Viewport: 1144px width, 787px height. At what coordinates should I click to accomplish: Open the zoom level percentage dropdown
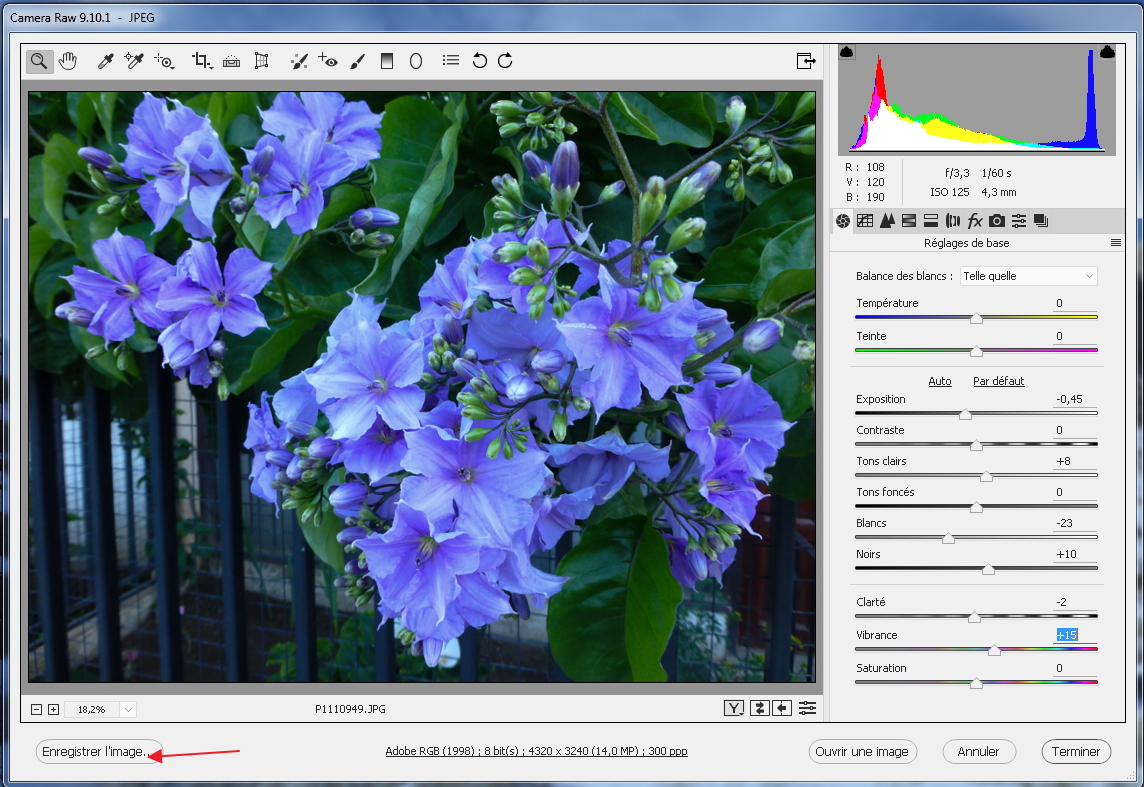[x=128, y=709]
